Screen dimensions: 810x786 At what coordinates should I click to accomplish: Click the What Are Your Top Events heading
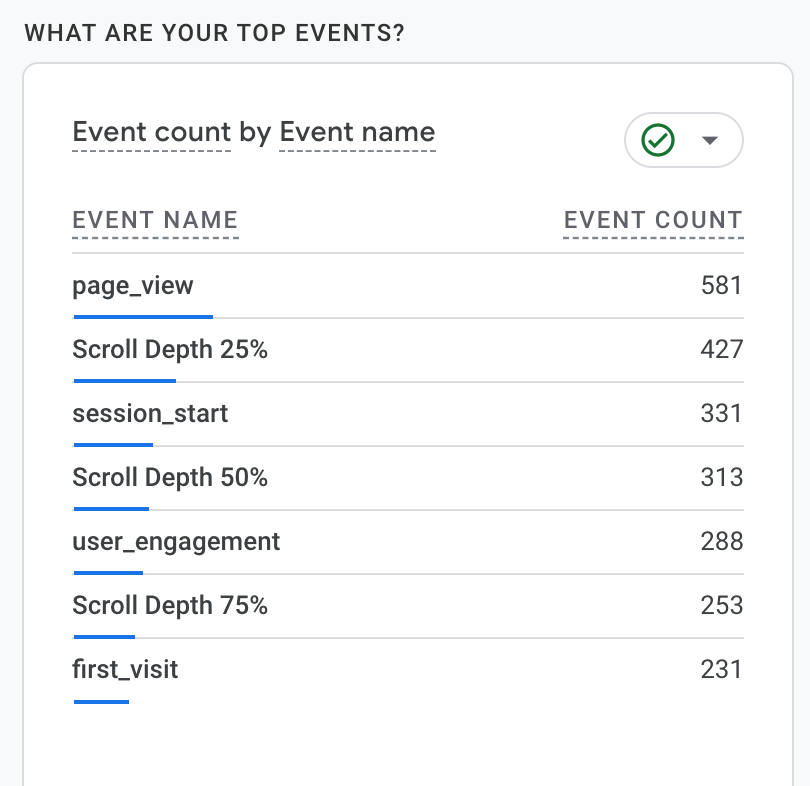pos(214,33)
